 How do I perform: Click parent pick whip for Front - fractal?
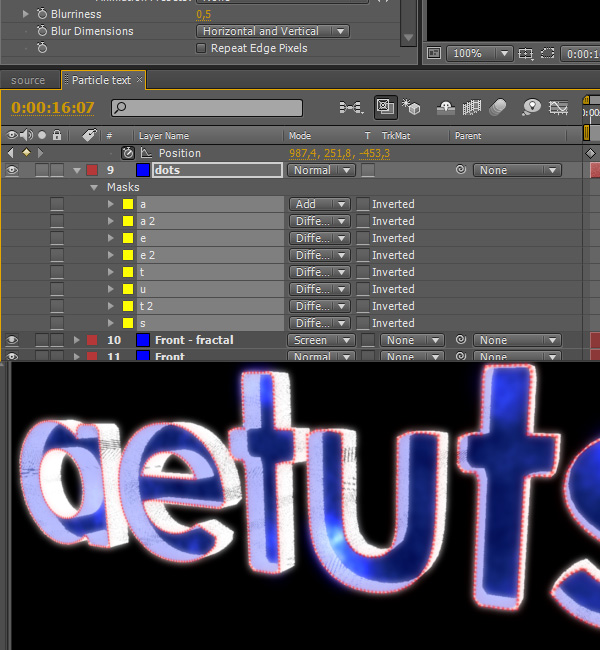point(461,340)
